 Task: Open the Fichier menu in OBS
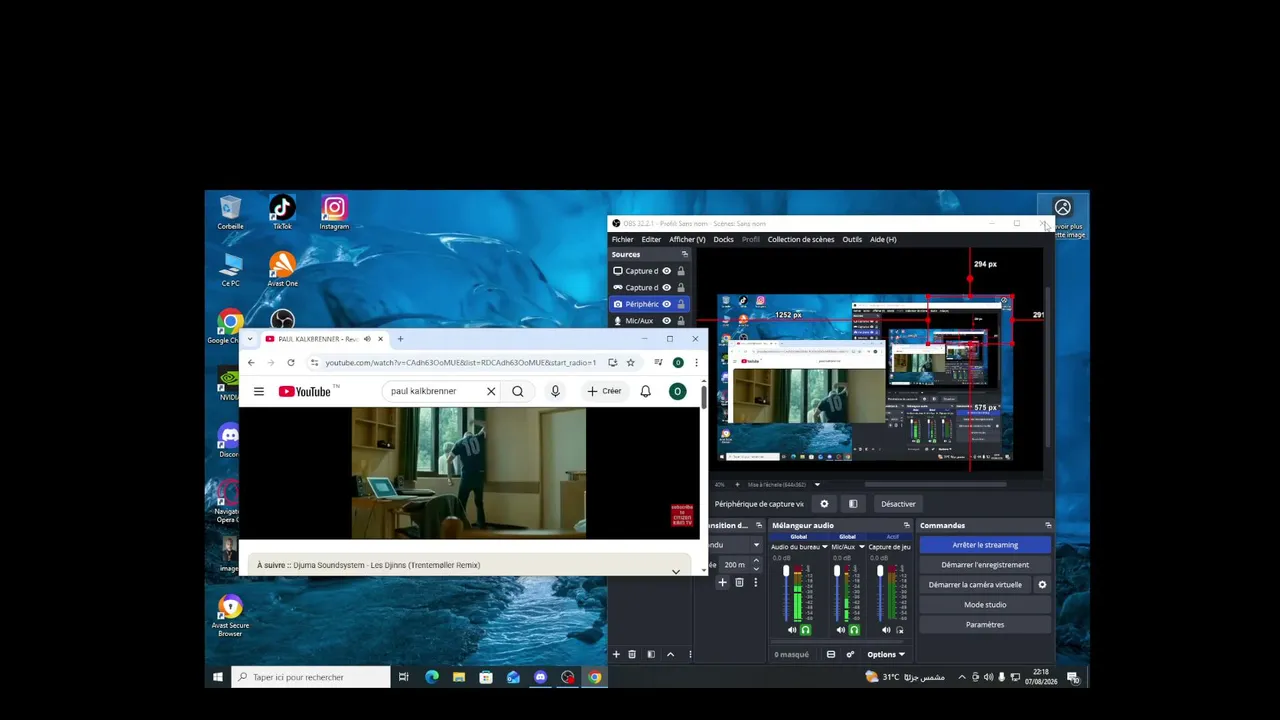point(622,239)
